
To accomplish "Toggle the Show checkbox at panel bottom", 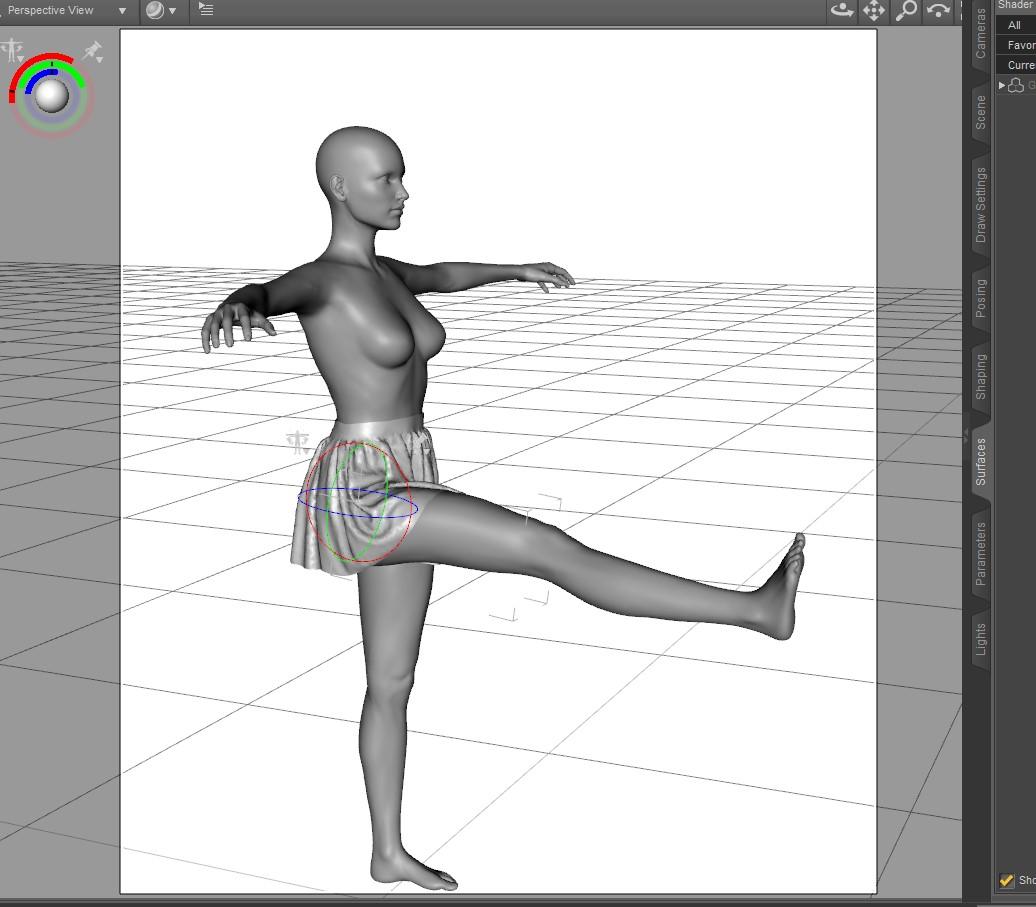I will (1006, 880).
